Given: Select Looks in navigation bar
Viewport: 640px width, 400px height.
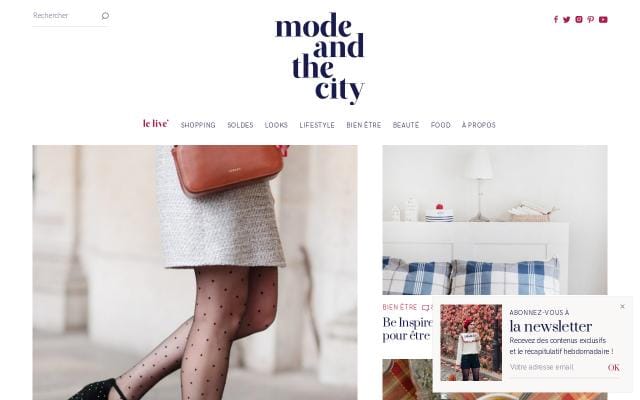Looking at the screenshot, I should [276, 125].
